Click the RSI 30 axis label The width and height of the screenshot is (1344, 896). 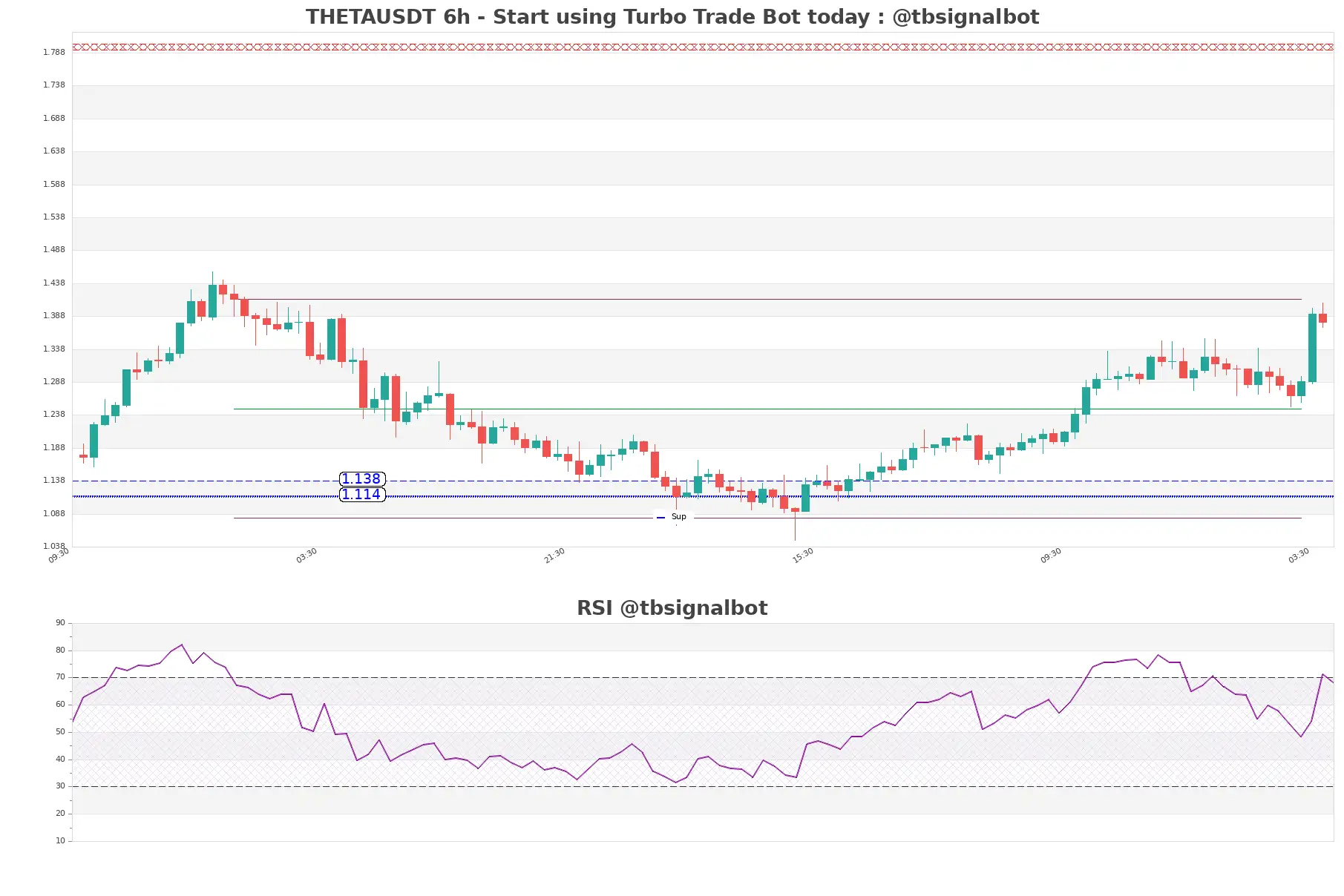point(60,786)
